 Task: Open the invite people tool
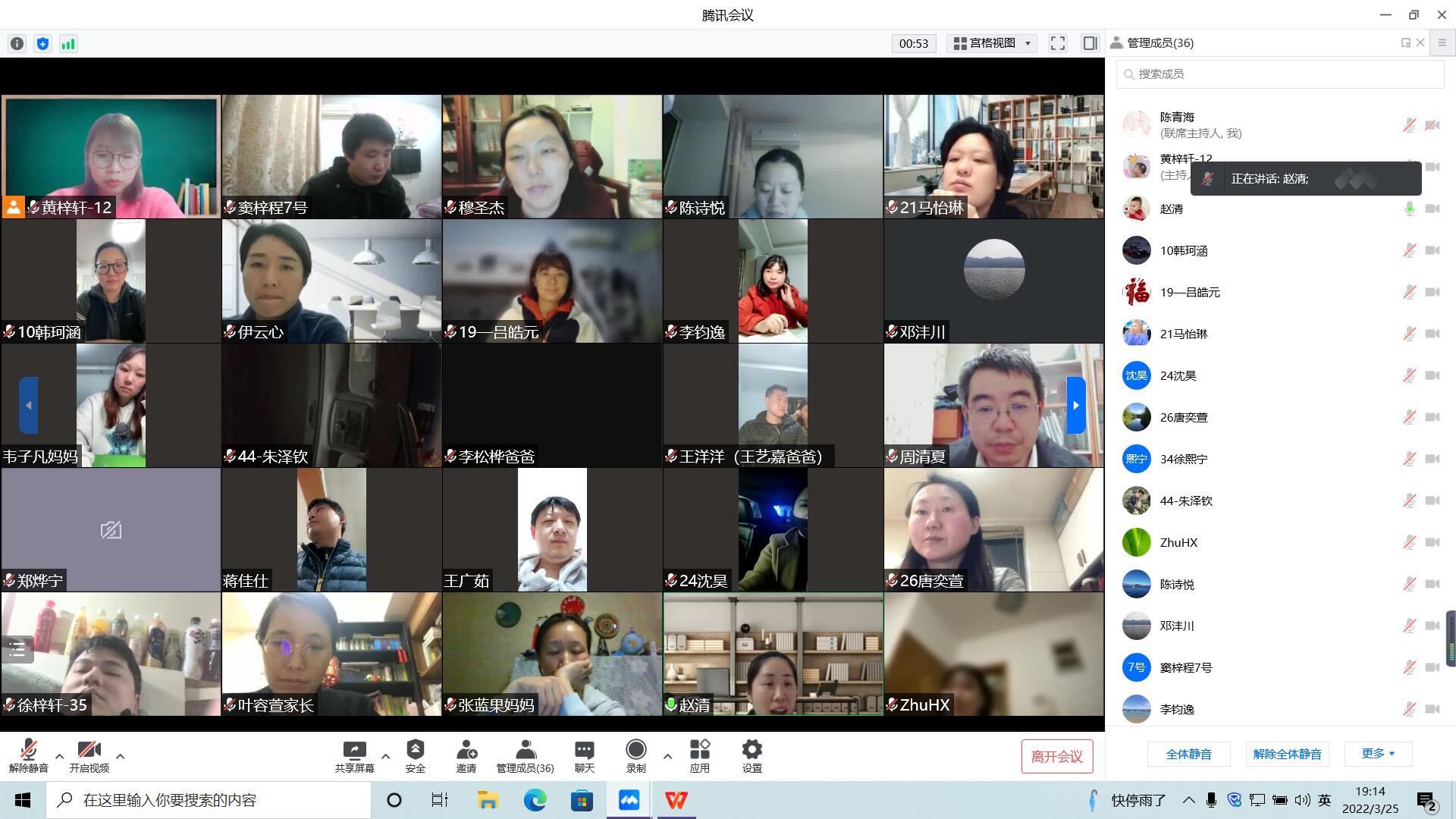pos(466,756)
